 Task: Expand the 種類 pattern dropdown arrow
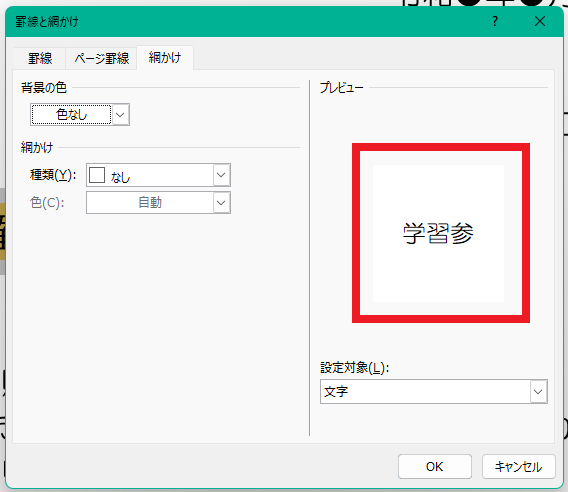(x=221, y=175)
